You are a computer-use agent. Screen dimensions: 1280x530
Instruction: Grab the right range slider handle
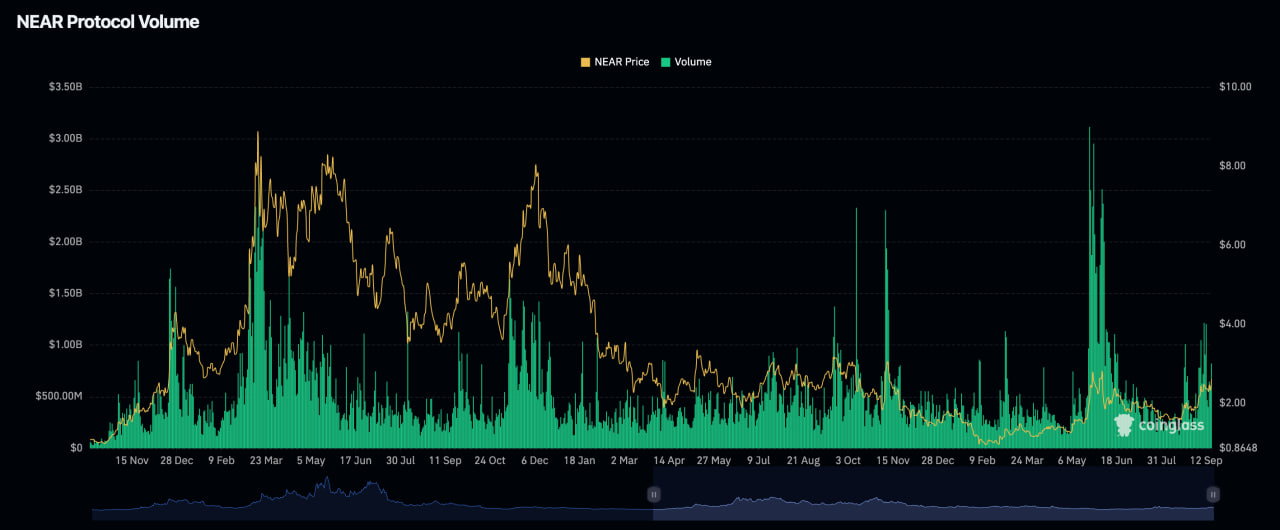click(1213, 494)
